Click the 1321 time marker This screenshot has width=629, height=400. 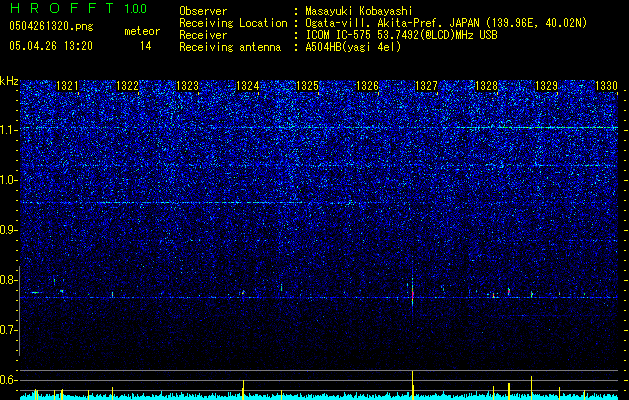click(x=67, y=86)
